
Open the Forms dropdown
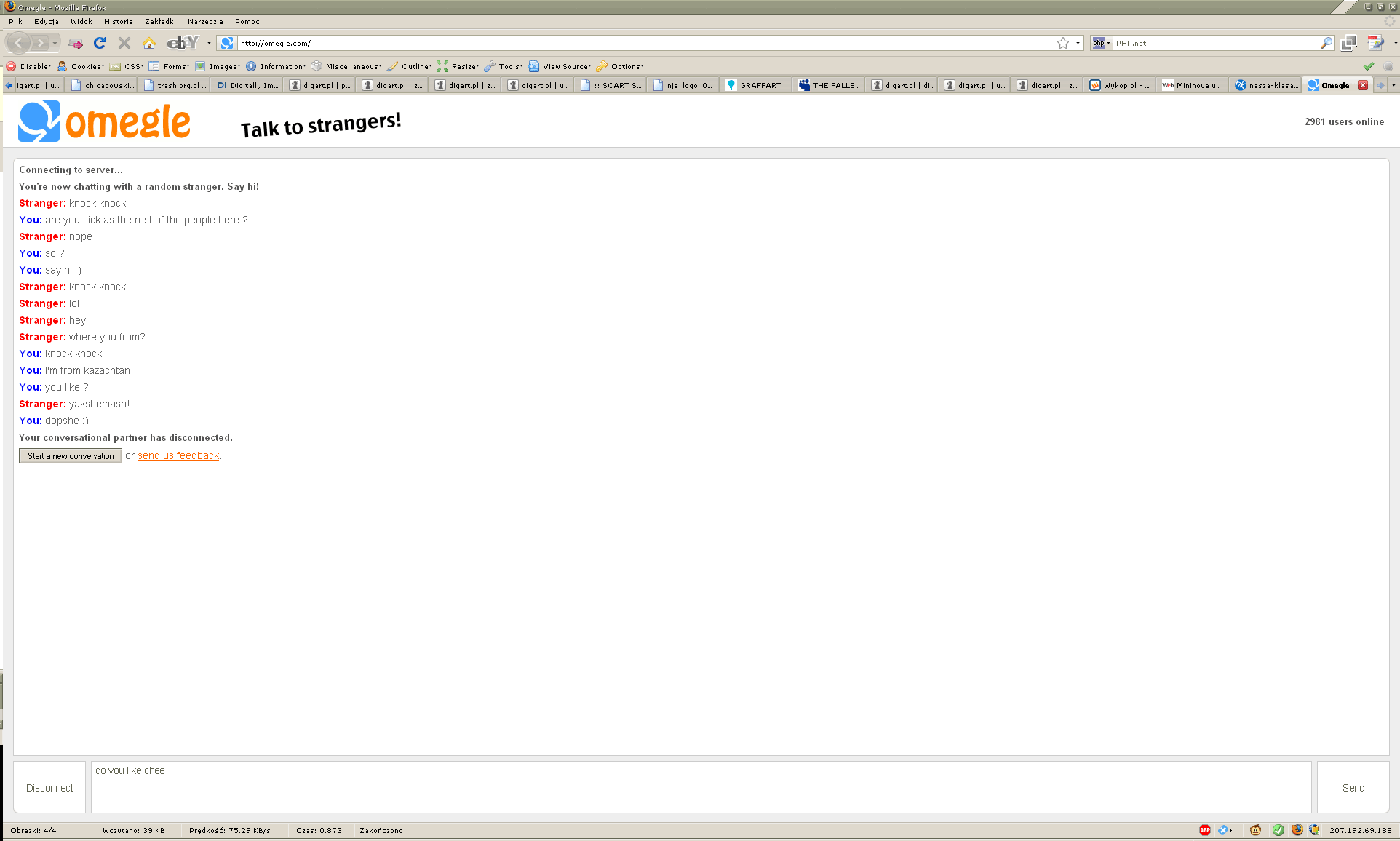[x=170, y=66]
